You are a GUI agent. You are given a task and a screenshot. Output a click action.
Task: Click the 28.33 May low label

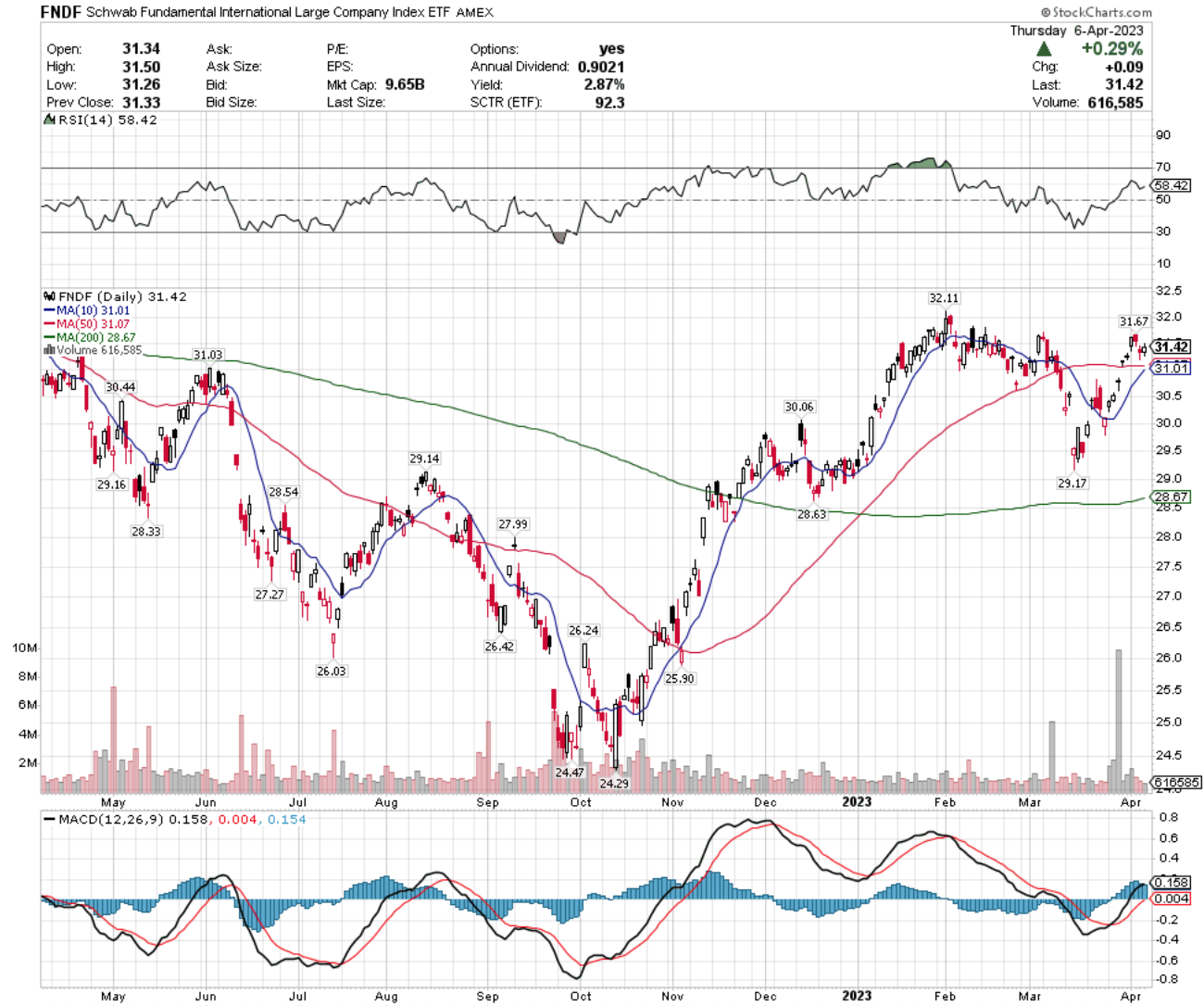145,532
